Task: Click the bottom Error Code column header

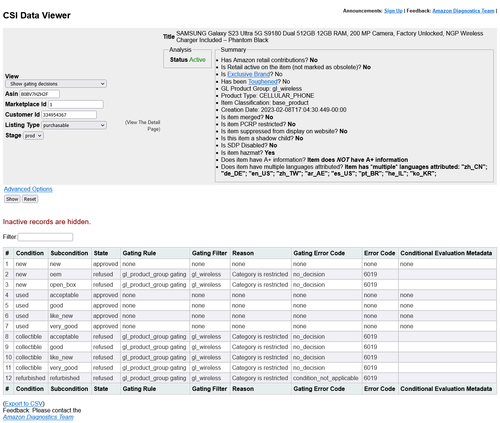Action: click(x=379, y=389)
